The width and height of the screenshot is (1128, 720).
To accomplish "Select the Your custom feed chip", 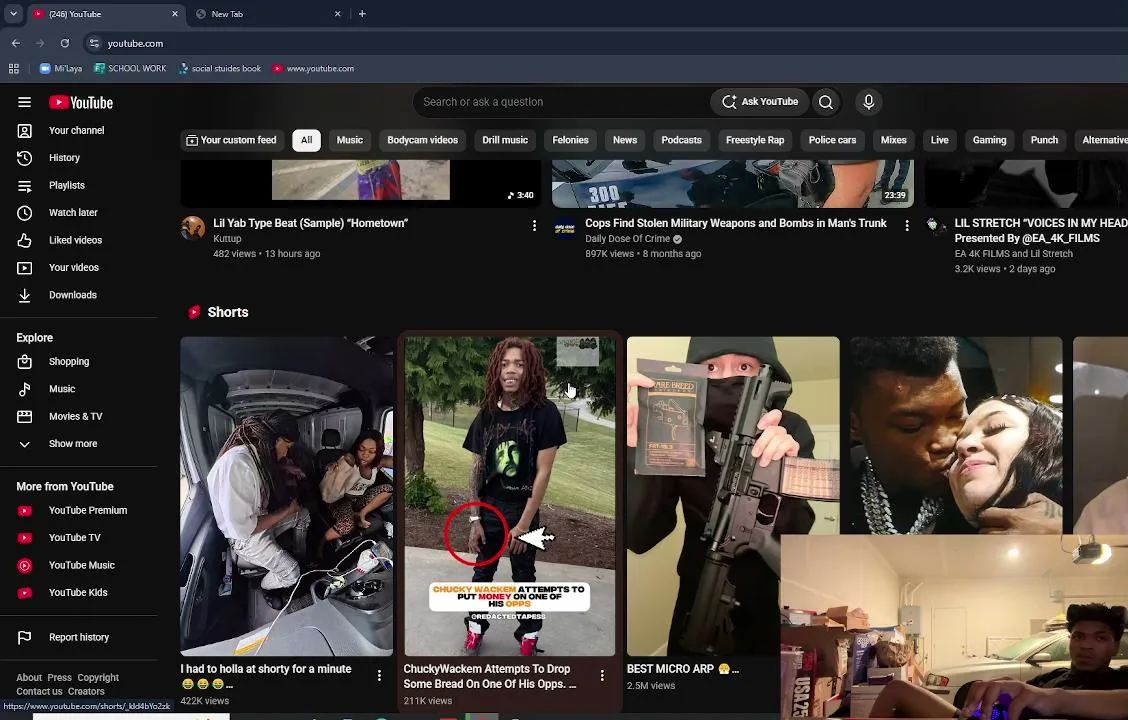I will coord(232,140).
